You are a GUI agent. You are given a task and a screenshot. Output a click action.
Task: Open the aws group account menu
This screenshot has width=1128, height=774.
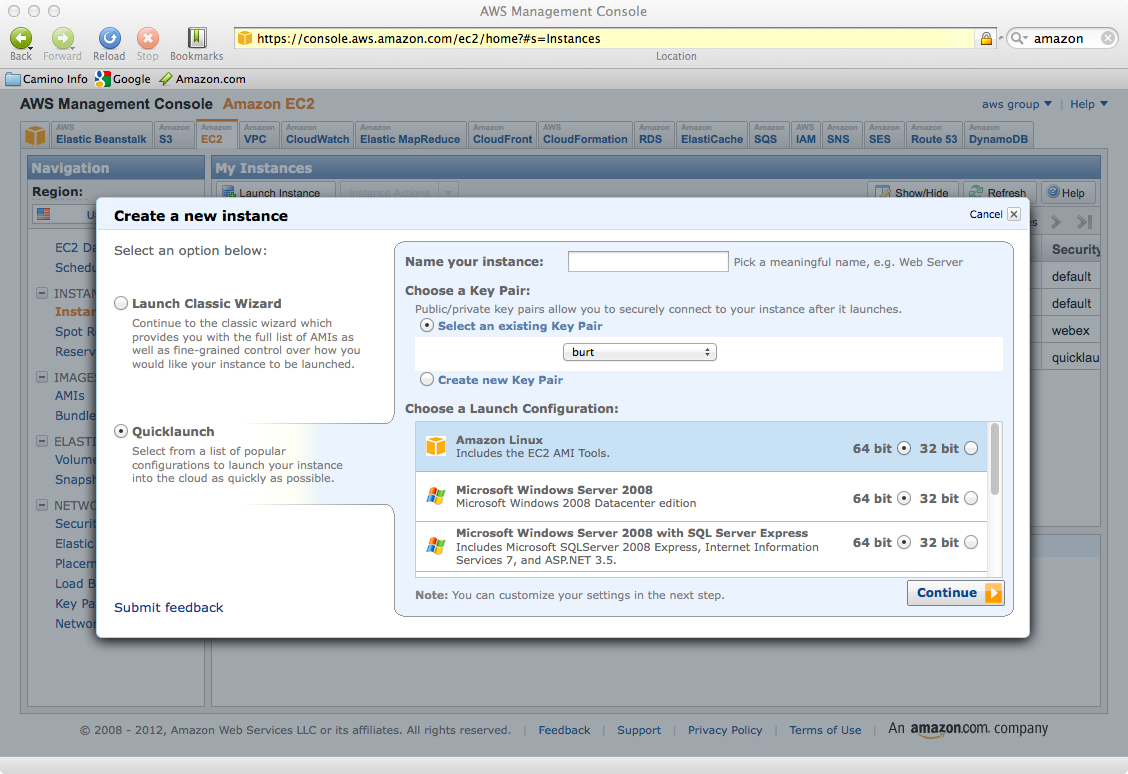(1016, 104)
